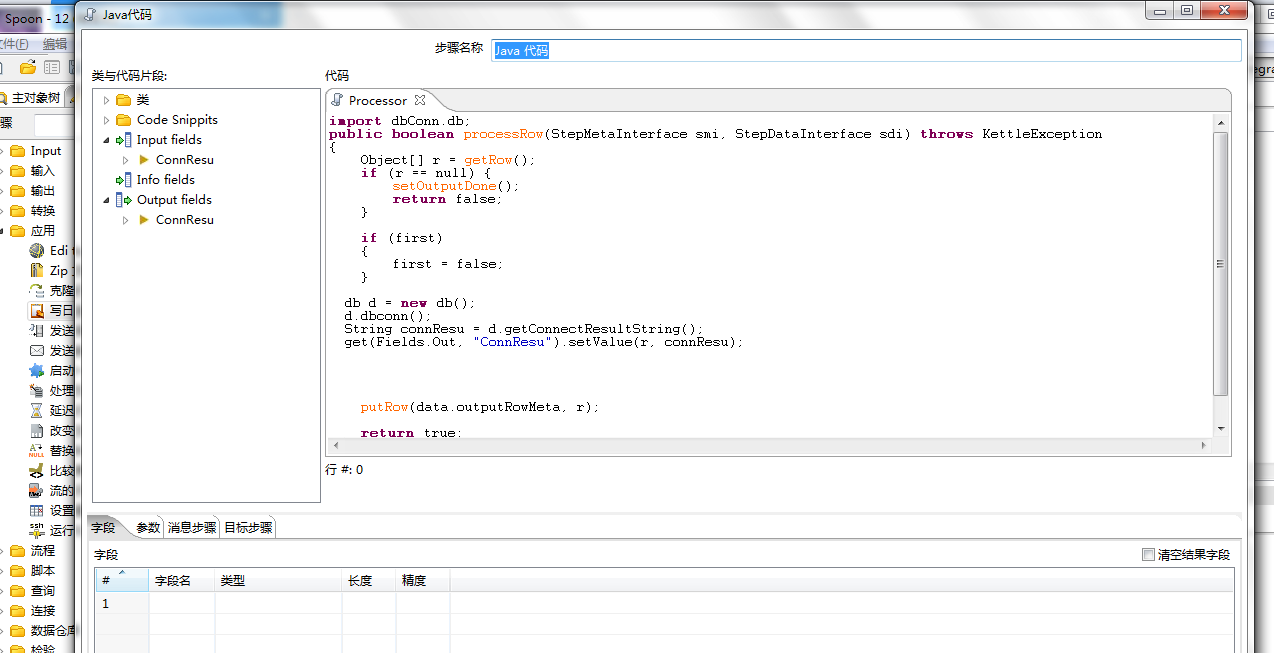The width and height of the screenshot is (1274, 653).
Task: Click the 字段名 column header
Action: pos(181,580)
